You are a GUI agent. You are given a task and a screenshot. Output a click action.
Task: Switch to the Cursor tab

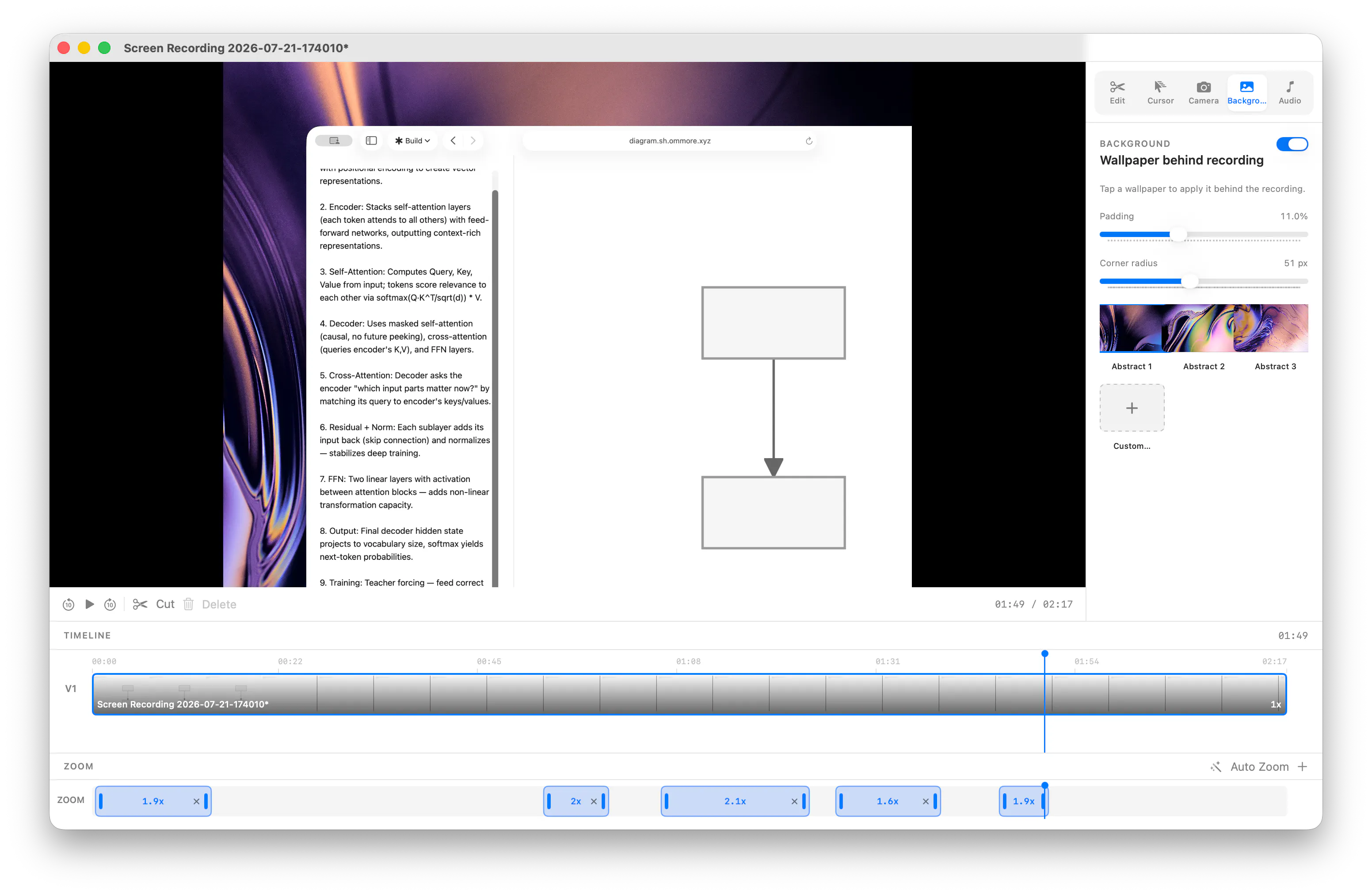(x=1160, y=92)
